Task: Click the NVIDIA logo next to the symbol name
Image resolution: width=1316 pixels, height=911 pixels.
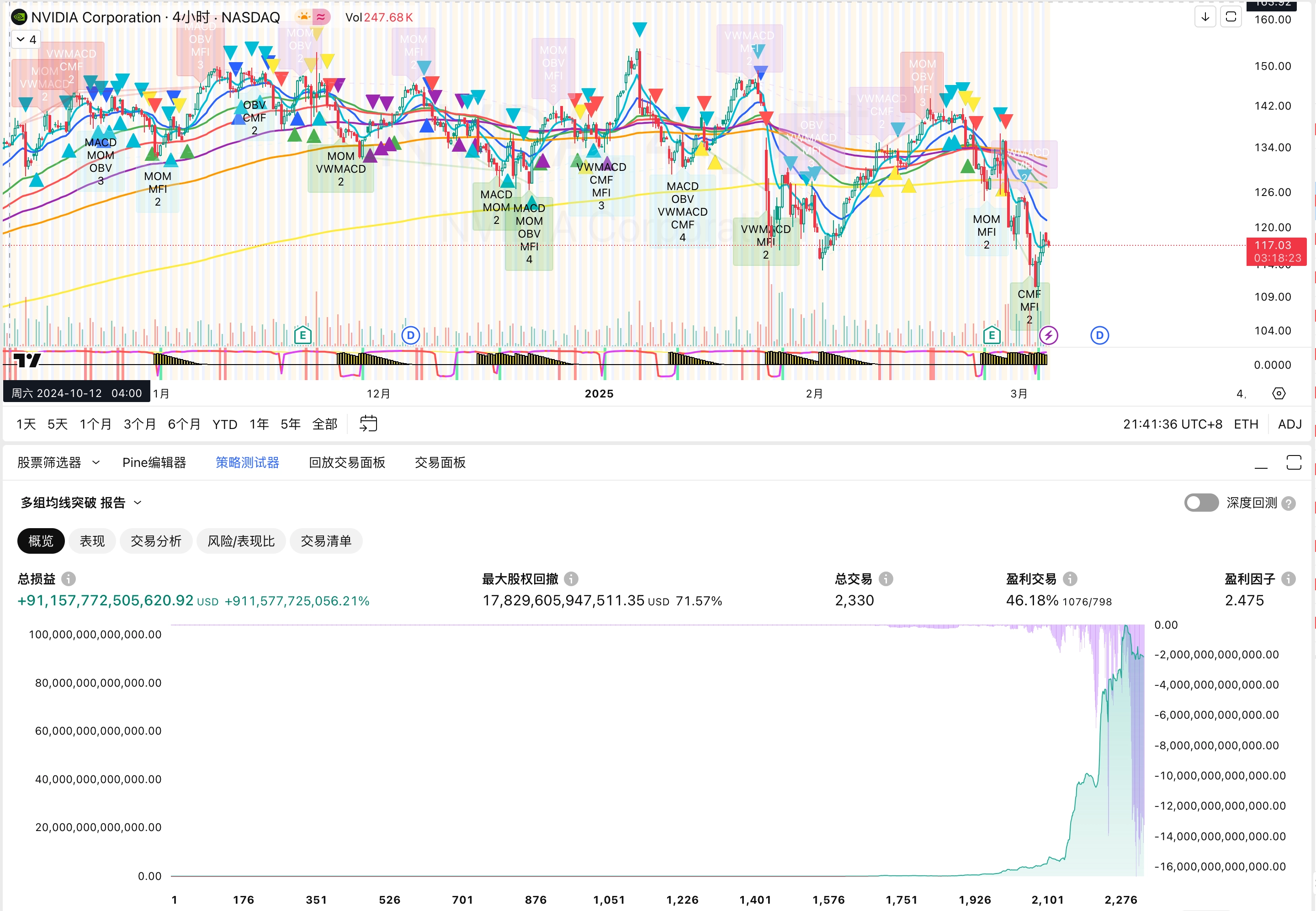Action: click(19, 17)
